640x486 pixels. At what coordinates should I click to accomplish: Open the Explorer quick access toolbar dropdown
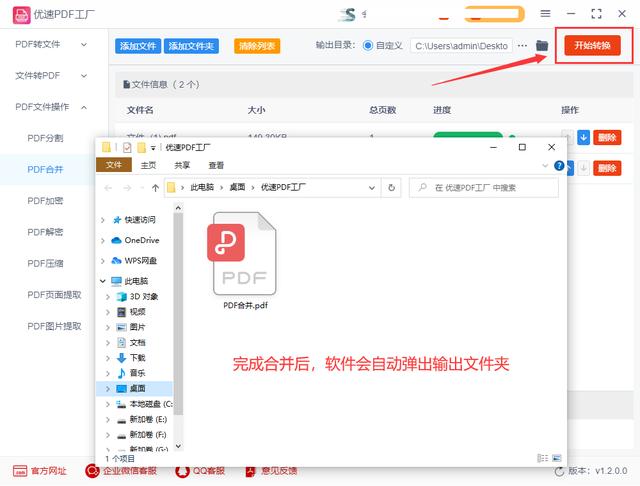[153, 148]
